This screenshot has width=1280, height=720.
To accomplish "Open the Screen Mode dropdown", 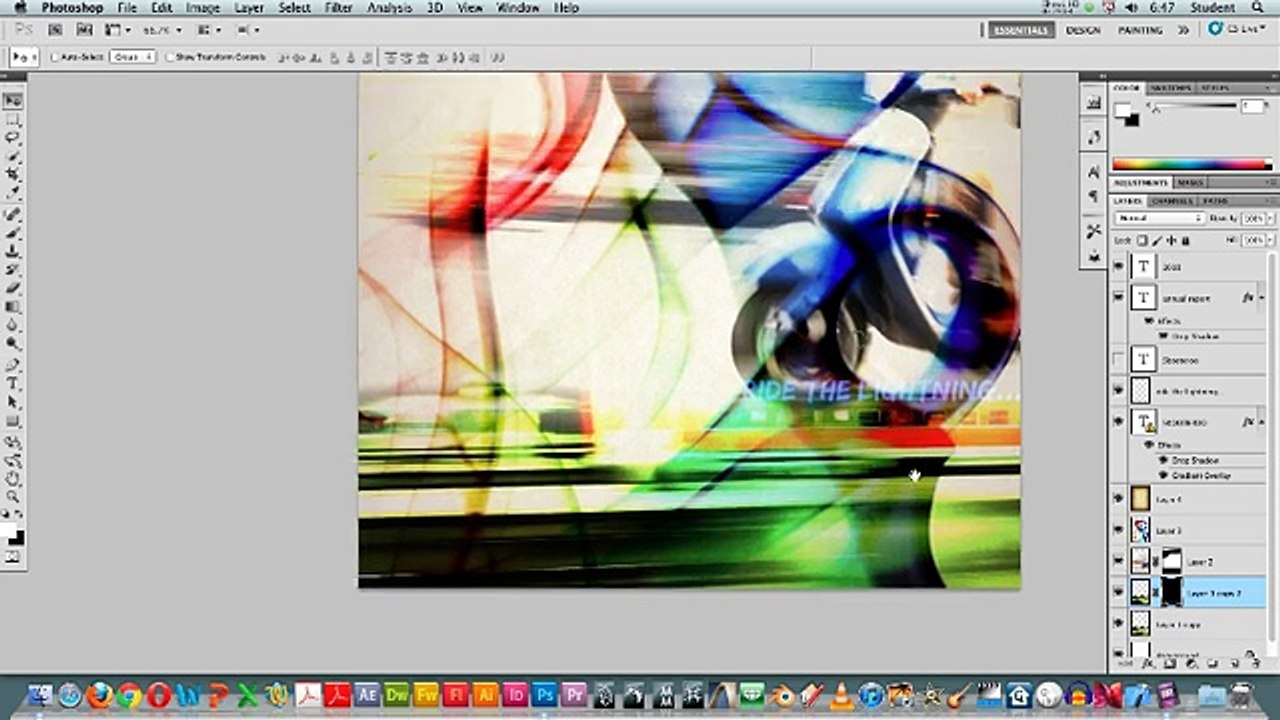I will coord(248,30).
